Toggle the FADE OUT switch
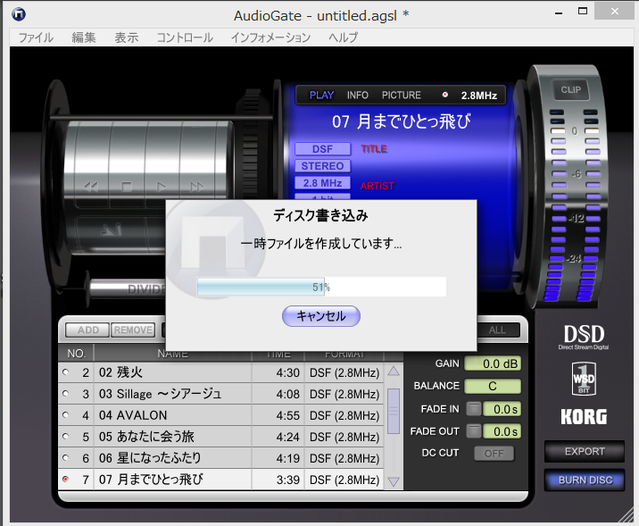Screen dimensions: 639x526 [x=474, y=431]
